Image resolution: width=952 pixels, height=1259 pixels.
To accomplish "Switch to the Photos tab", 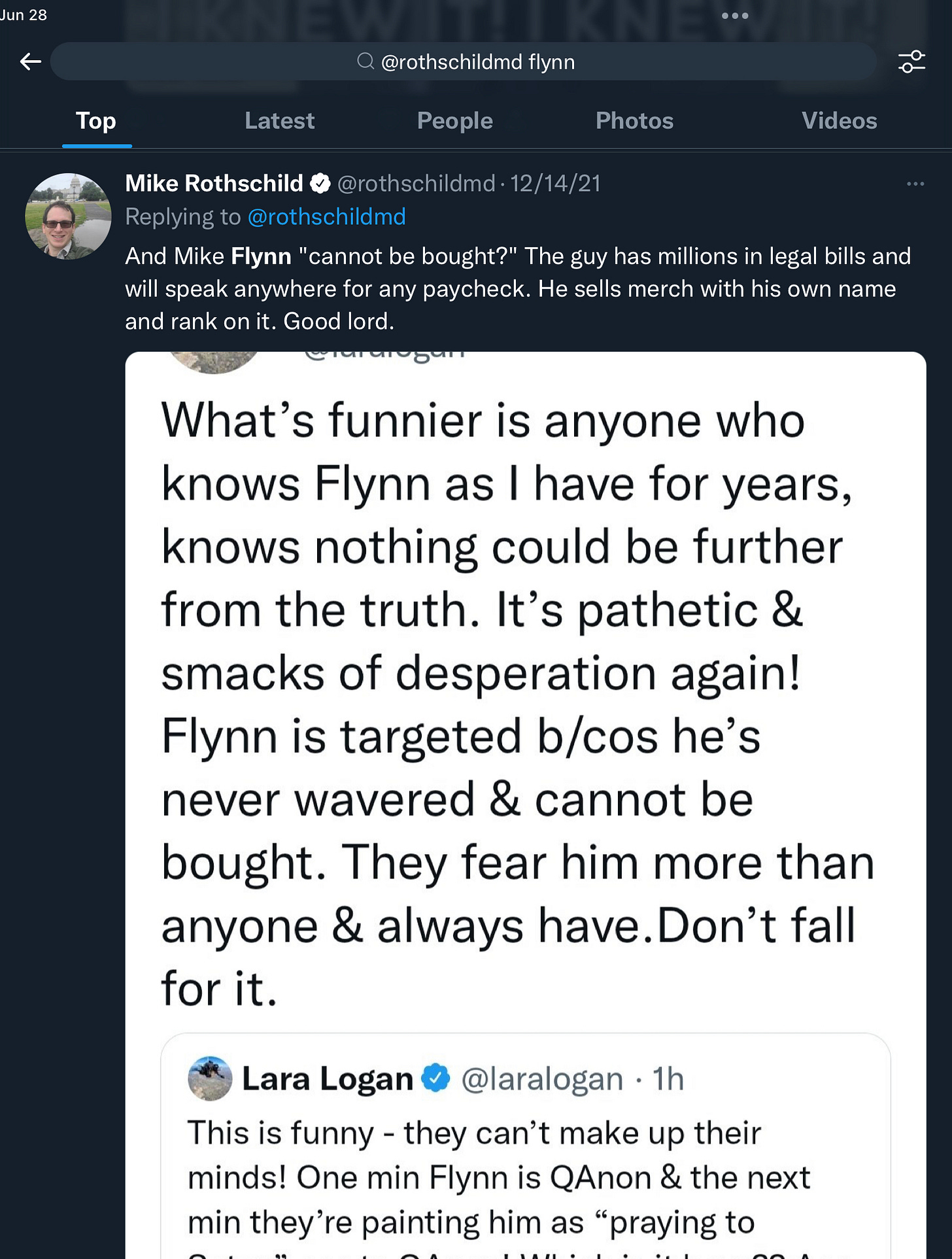I will pos(634,121).
